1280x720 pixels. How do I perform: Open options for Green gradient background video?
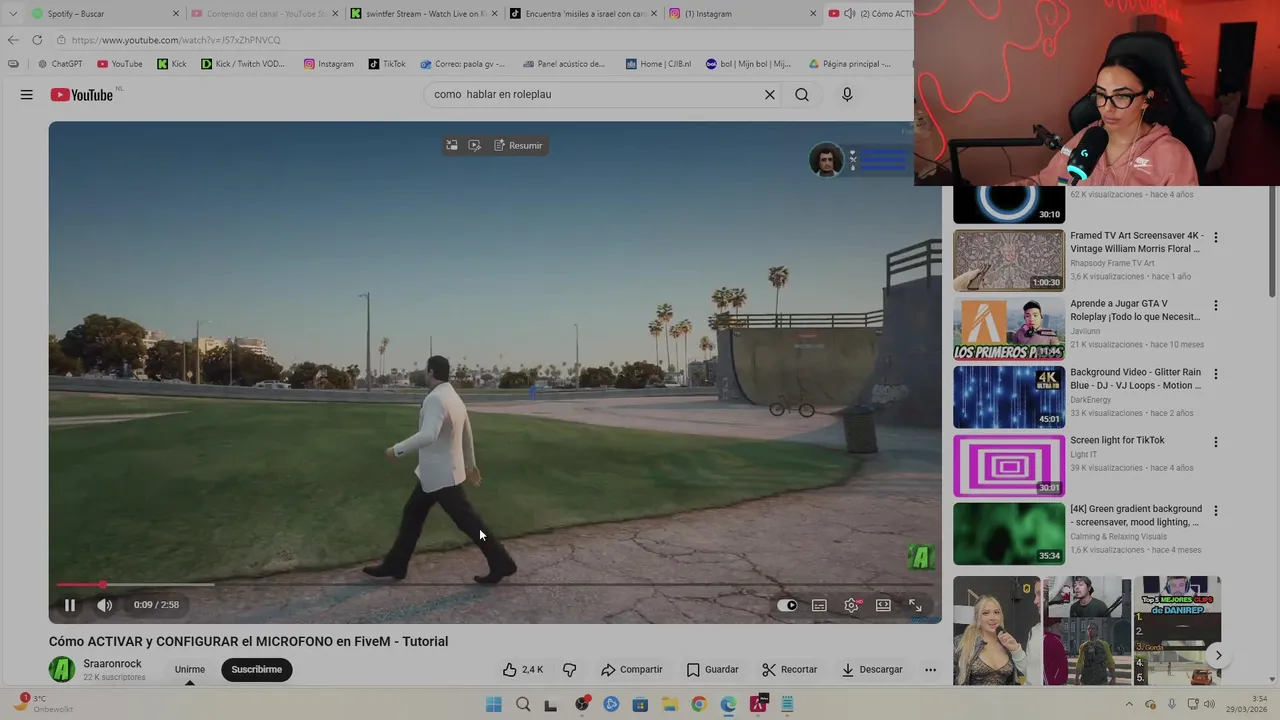pyautogui.click(x=1216, y=511)
